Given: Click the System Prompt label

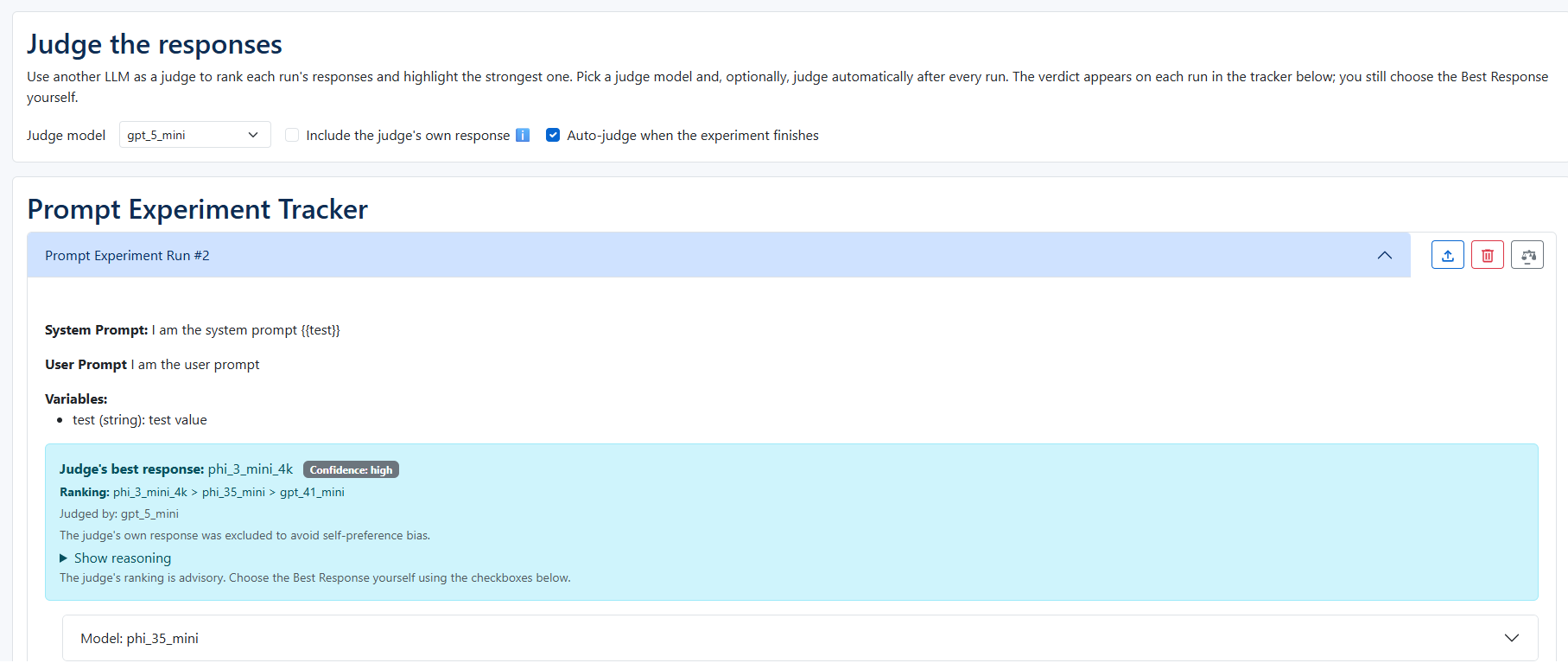Looking at the screenshot, I should click(97, 330).
